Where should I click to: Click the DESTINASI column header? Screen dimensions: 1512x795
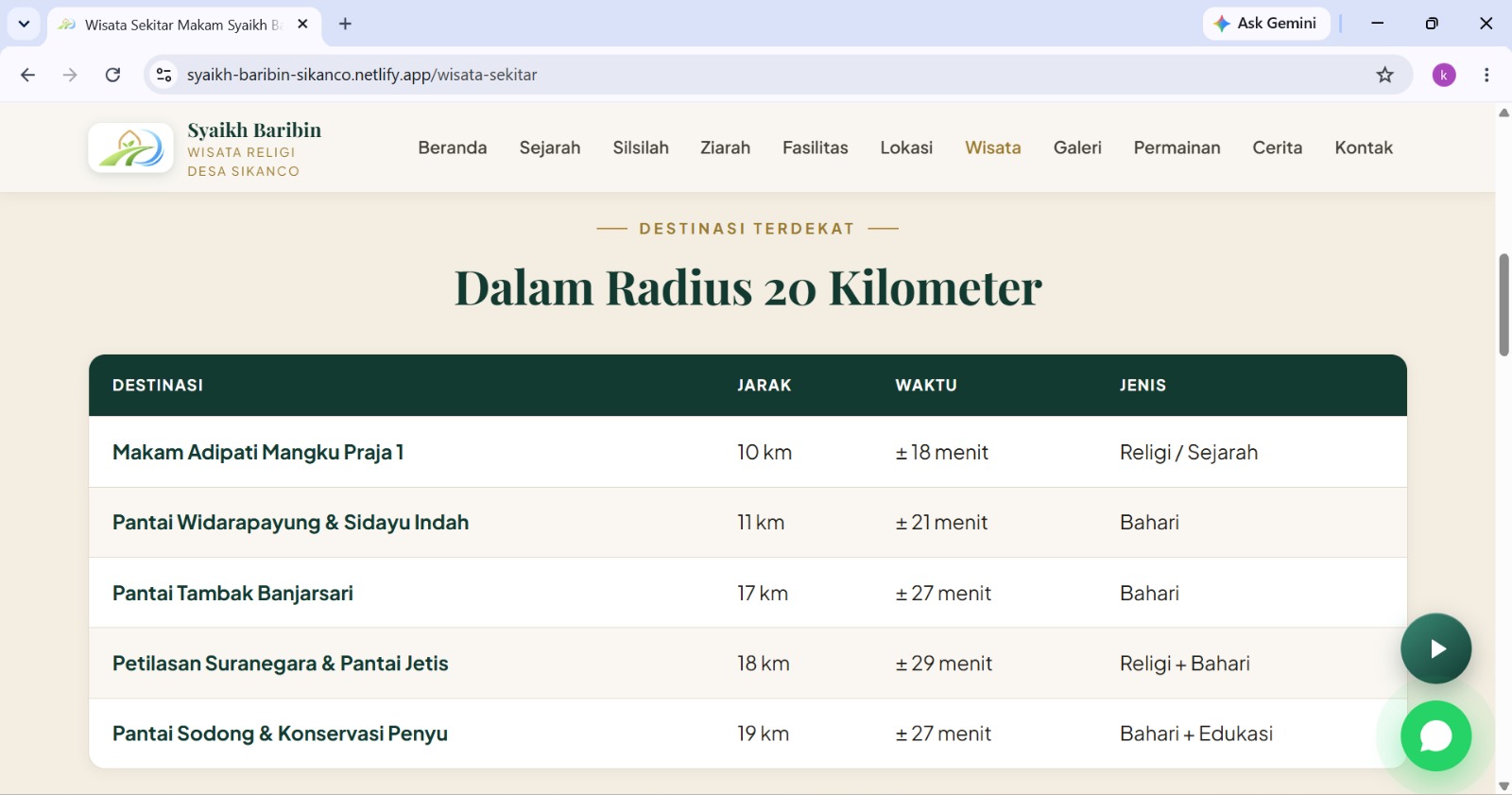158,385
